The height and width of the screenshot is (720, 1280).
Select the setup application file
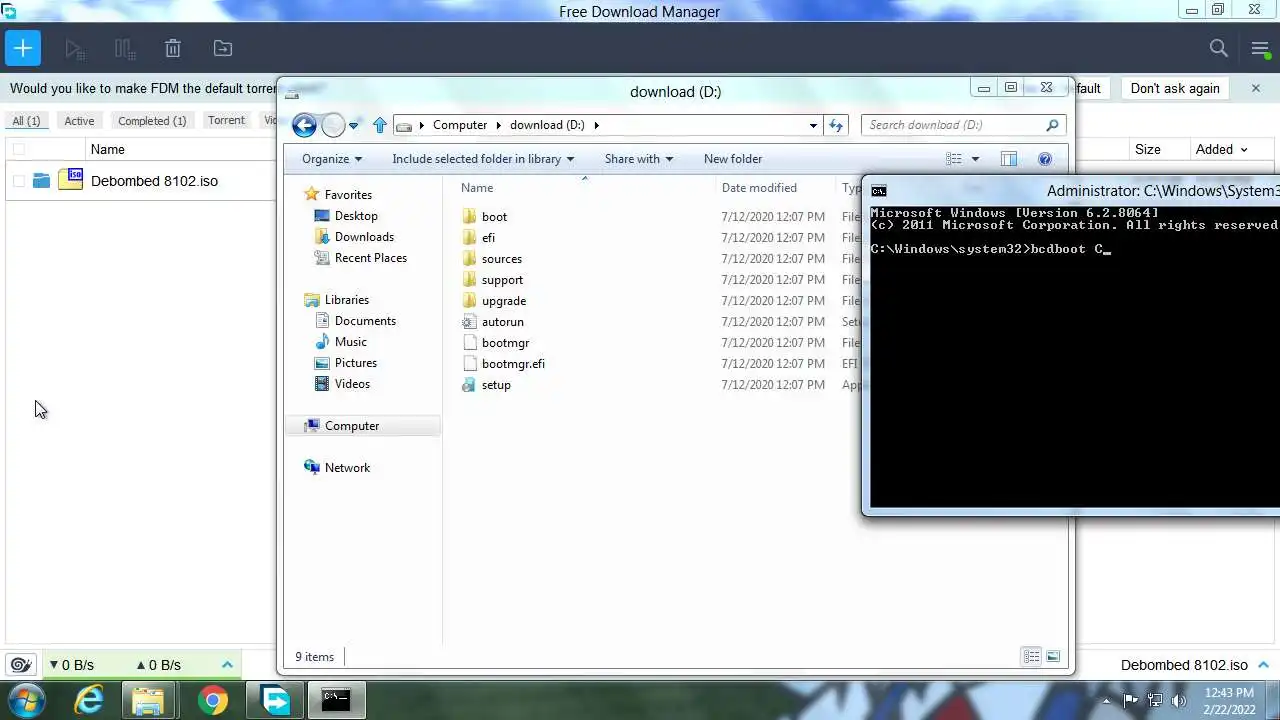point(496,385)
